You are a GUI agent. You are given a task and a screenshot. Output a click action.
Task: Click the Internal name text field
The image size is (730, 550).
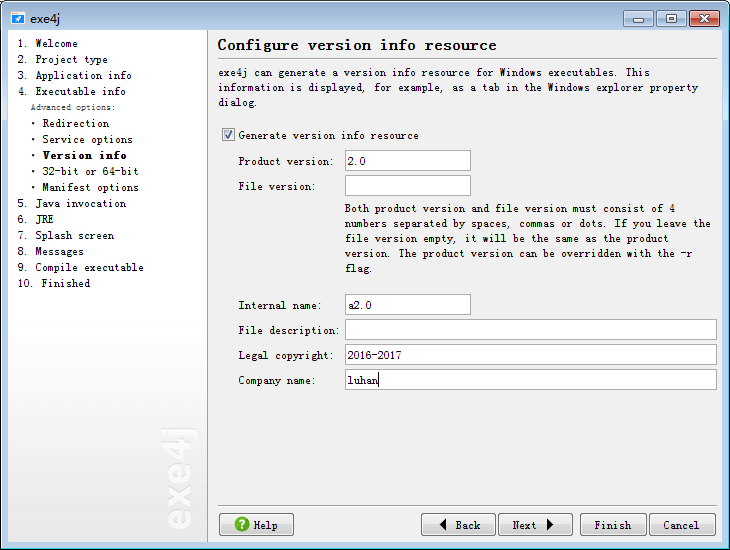(407, 305)
